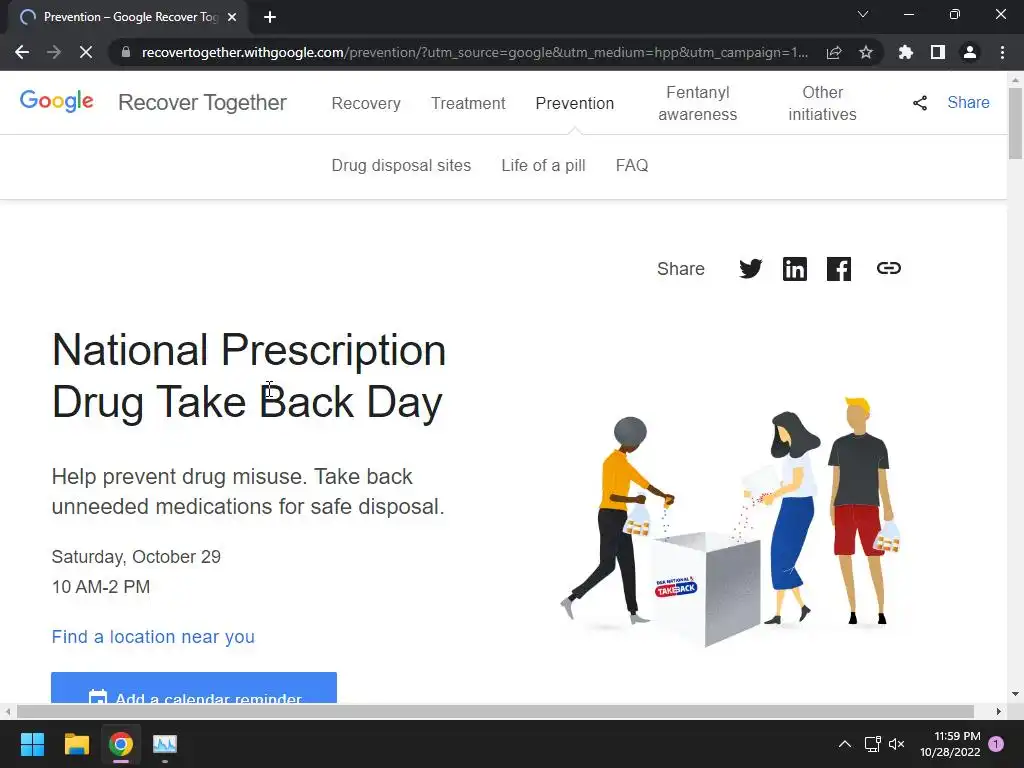Open the notification center badge
The width and height of the screenshot is (1024, 768).
click(x=996, y=744)
